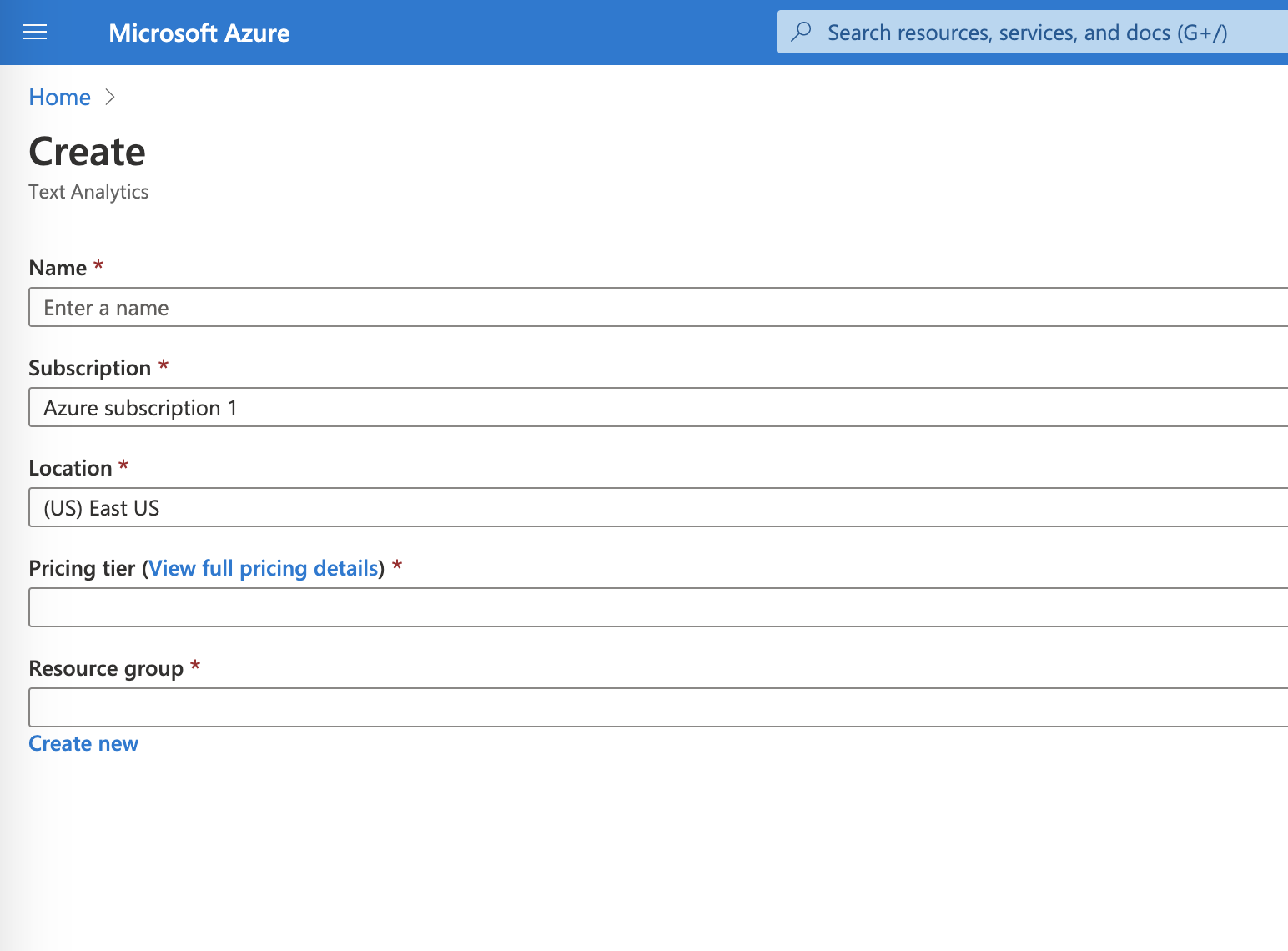Screen dimensions: 1288x951
Task: Click the Name field label
Action: coord(58,268)
